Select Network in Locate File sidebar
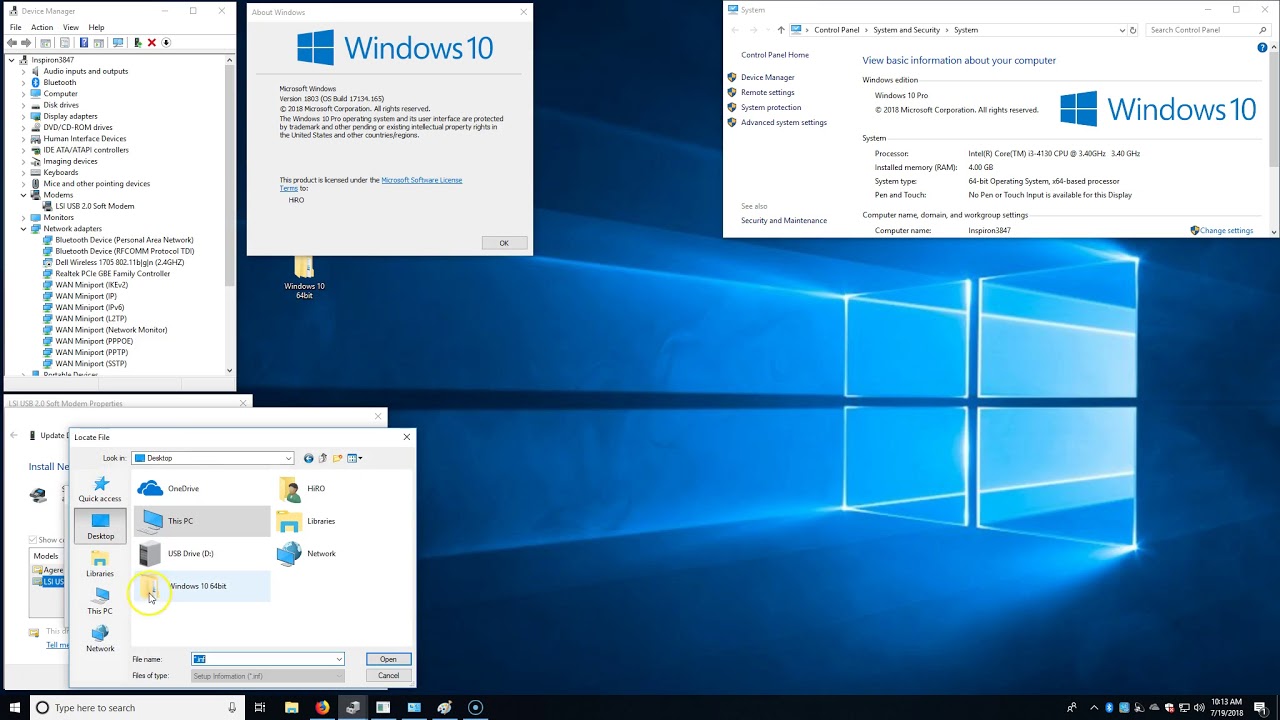1280x720 pixels. coord(100,639)
